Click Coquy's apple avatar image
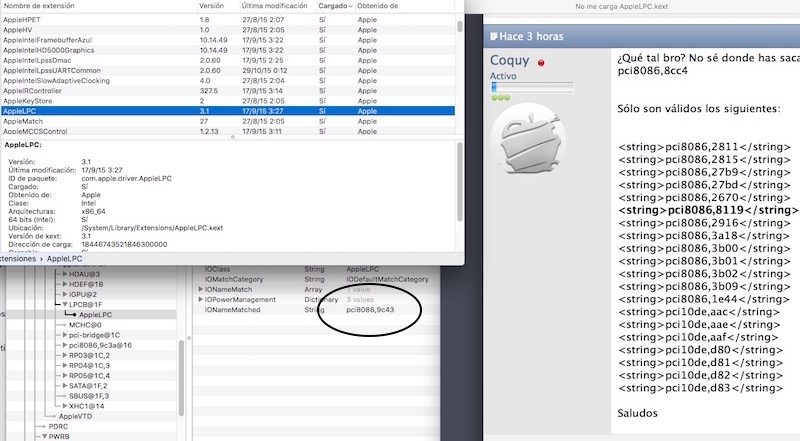Screen dimensions: 800x441 [529, 138]
